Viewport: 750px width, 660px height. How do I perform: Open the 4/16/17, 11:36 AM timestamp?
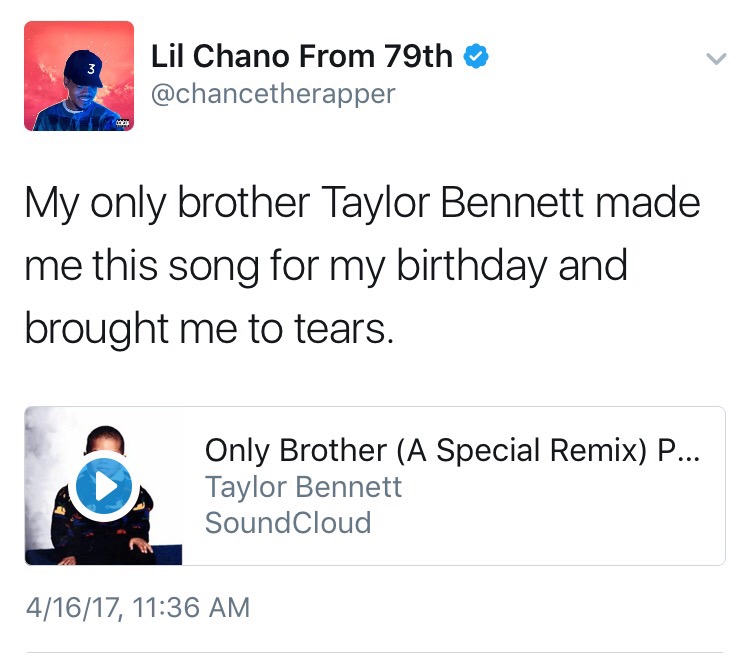click(x=138, y=607)
